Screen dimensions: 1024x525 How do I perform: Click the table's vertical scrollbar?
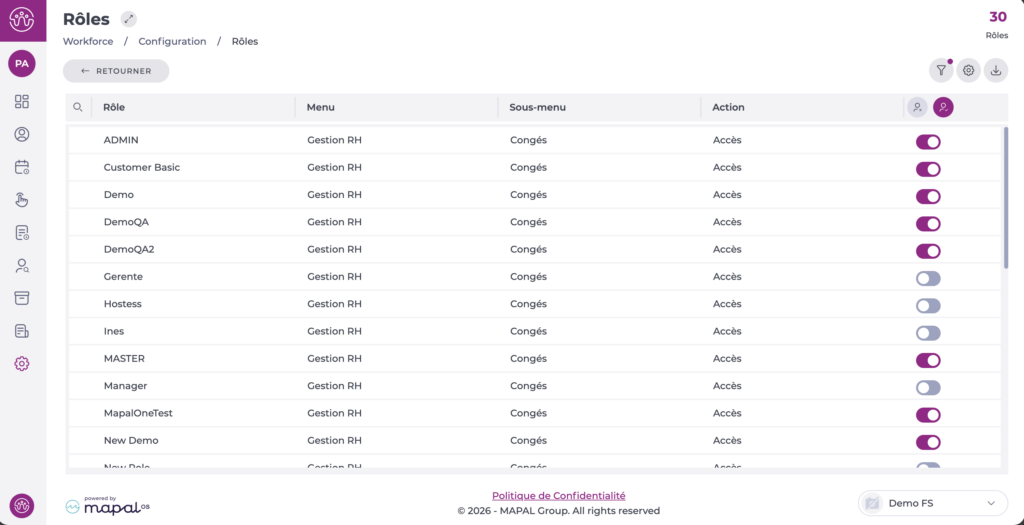[x=1005, y=200]
